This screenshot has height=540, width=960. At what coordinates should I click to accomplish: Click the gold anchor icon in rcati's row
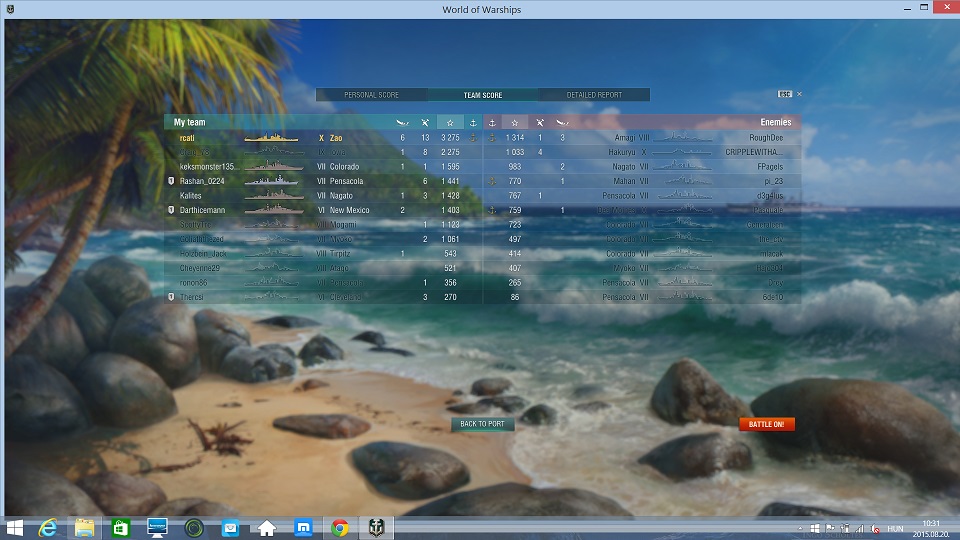click(x=473, y=138)
